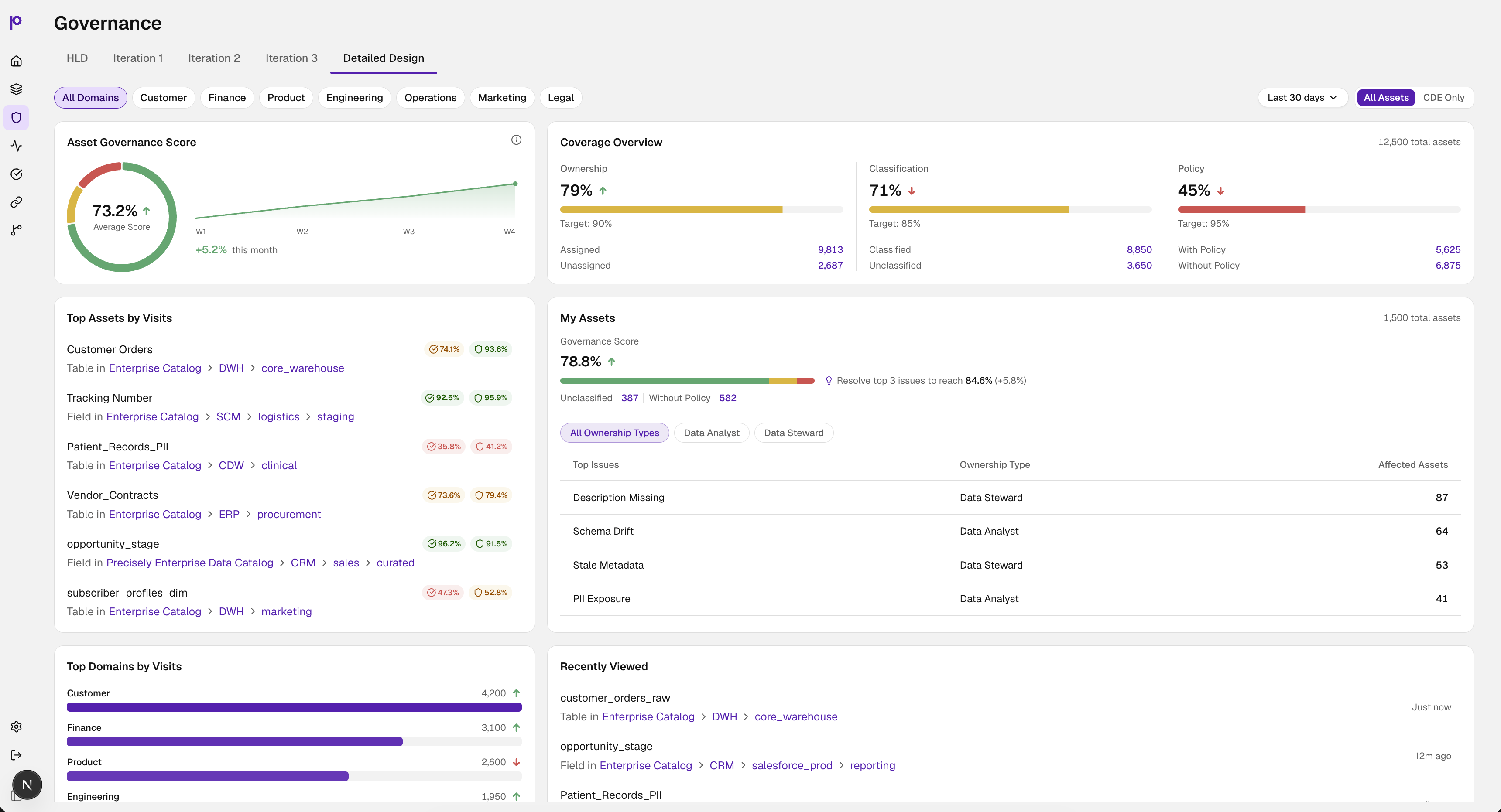Select the All Ownership Types chip
The width and height of the screenshot is (1501, 812).
pos(614,433)
